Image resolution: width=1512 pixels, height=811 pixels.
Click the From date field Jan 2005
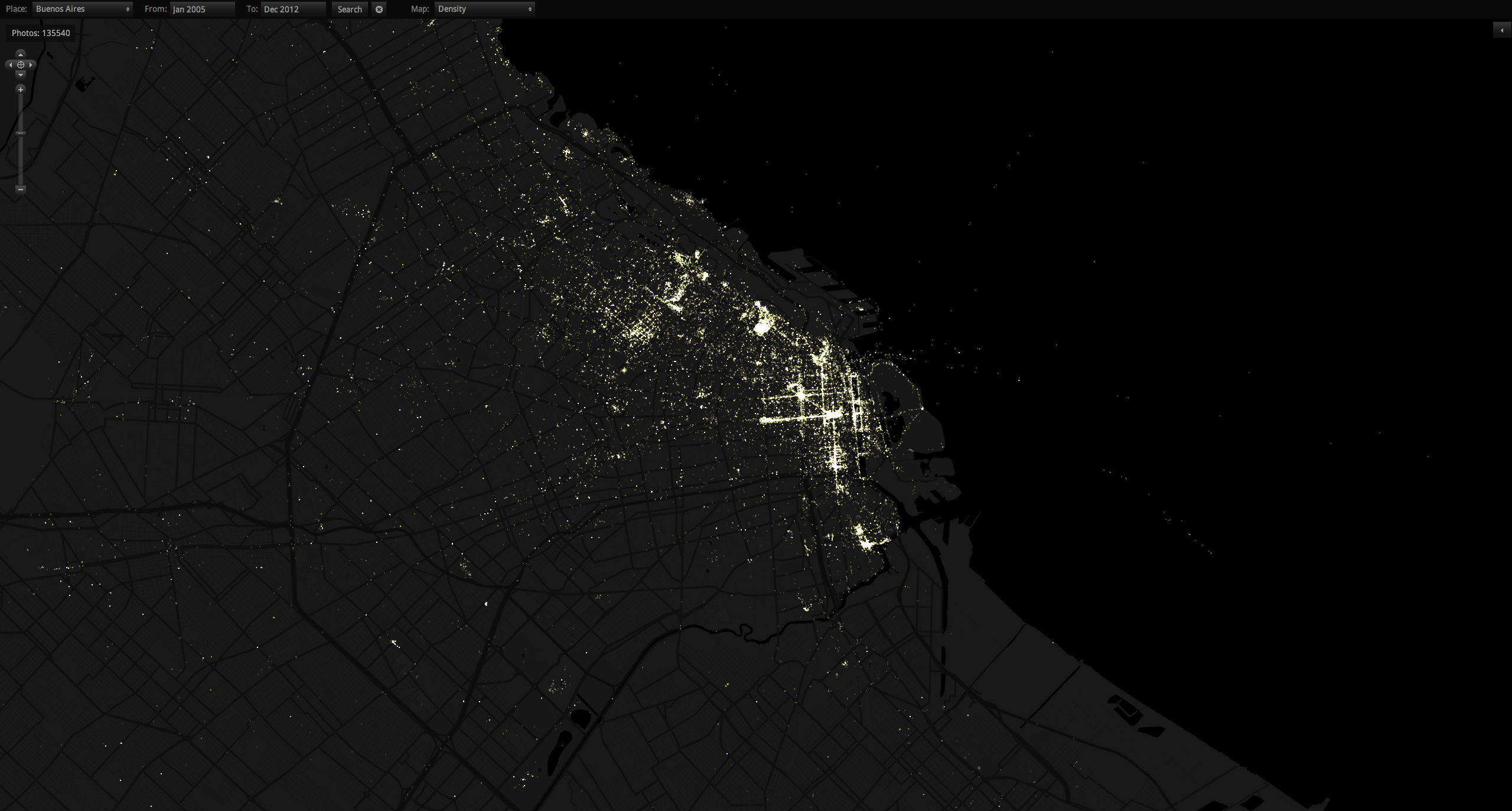(202, 9)
